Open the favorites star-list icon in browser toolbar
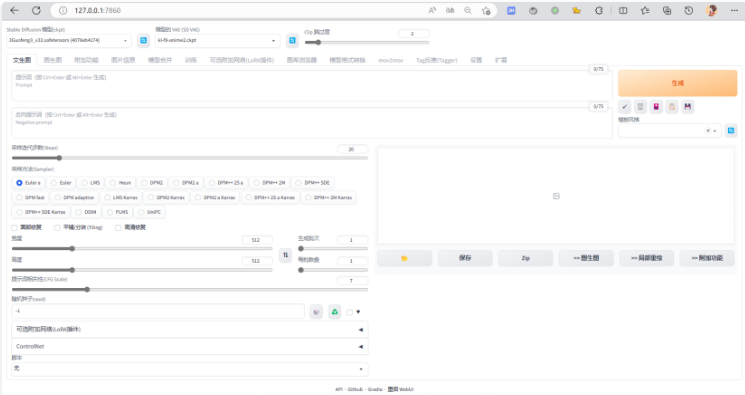The image size is (745, 395). [645, 10]
